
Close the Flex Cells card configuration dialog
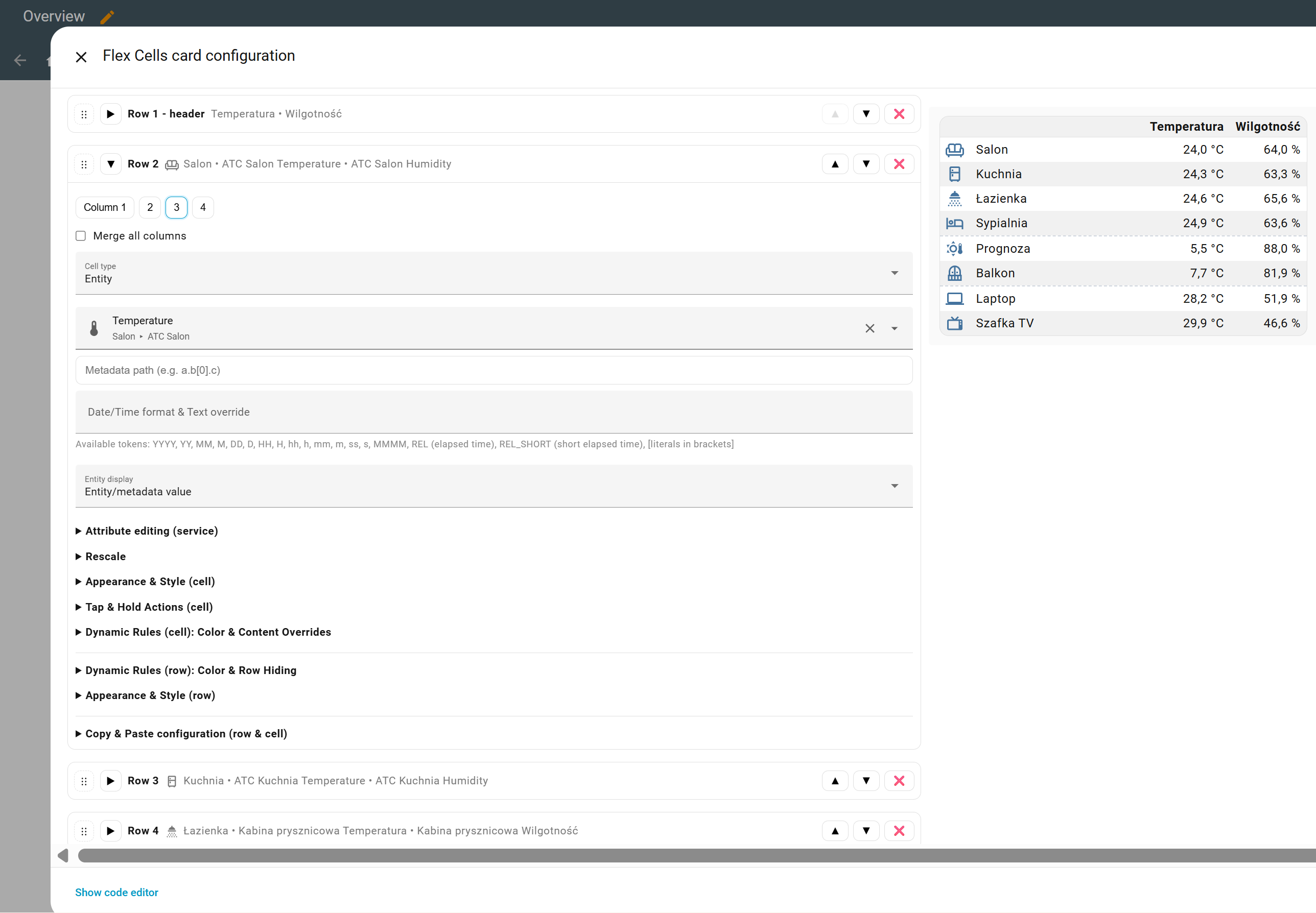click(x=81, y=57)
